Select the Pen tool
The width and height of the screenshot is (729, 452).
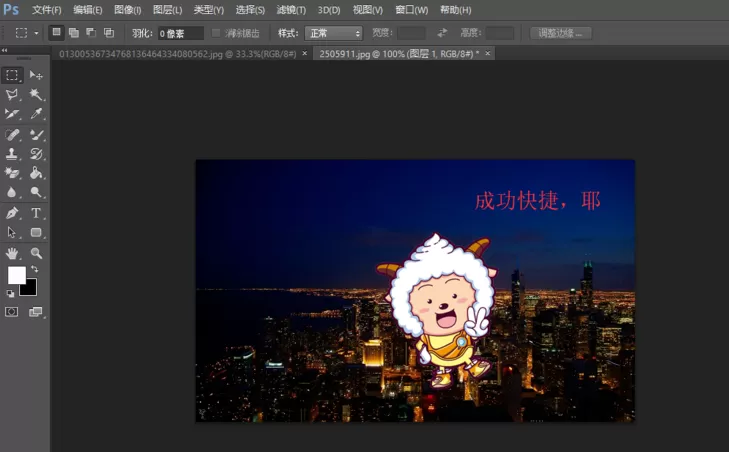point(12,213)
